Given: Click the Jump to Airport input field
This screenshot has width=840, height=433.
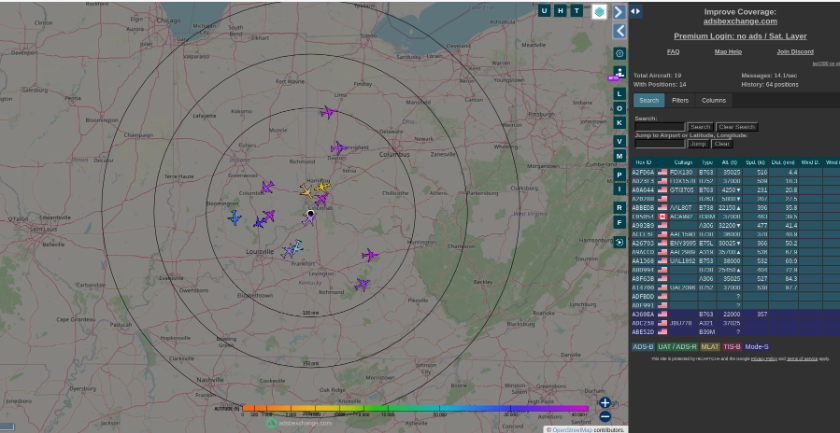Looking at the screenshot, I should coord(660,144).
